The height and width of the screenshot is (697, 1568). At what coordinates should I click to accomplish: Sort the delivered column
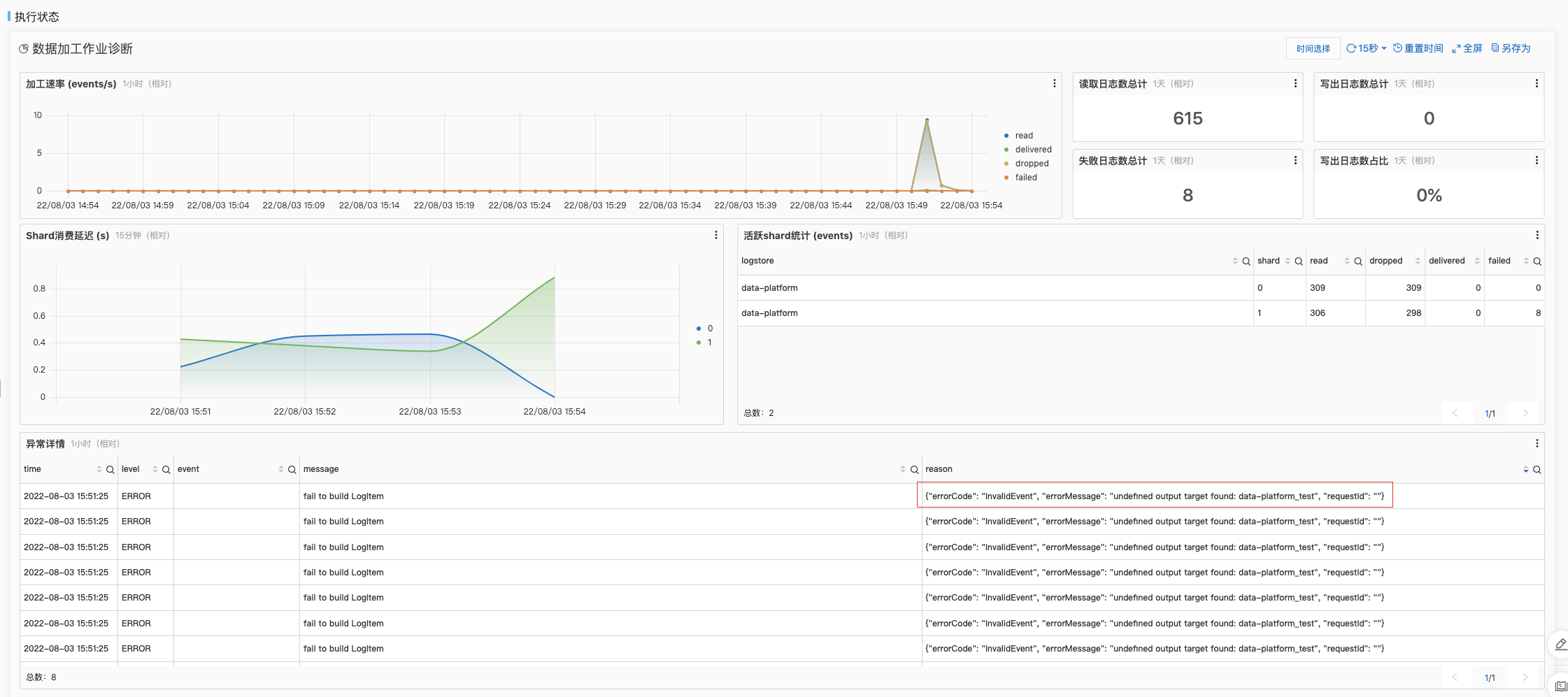[1477, 261]
